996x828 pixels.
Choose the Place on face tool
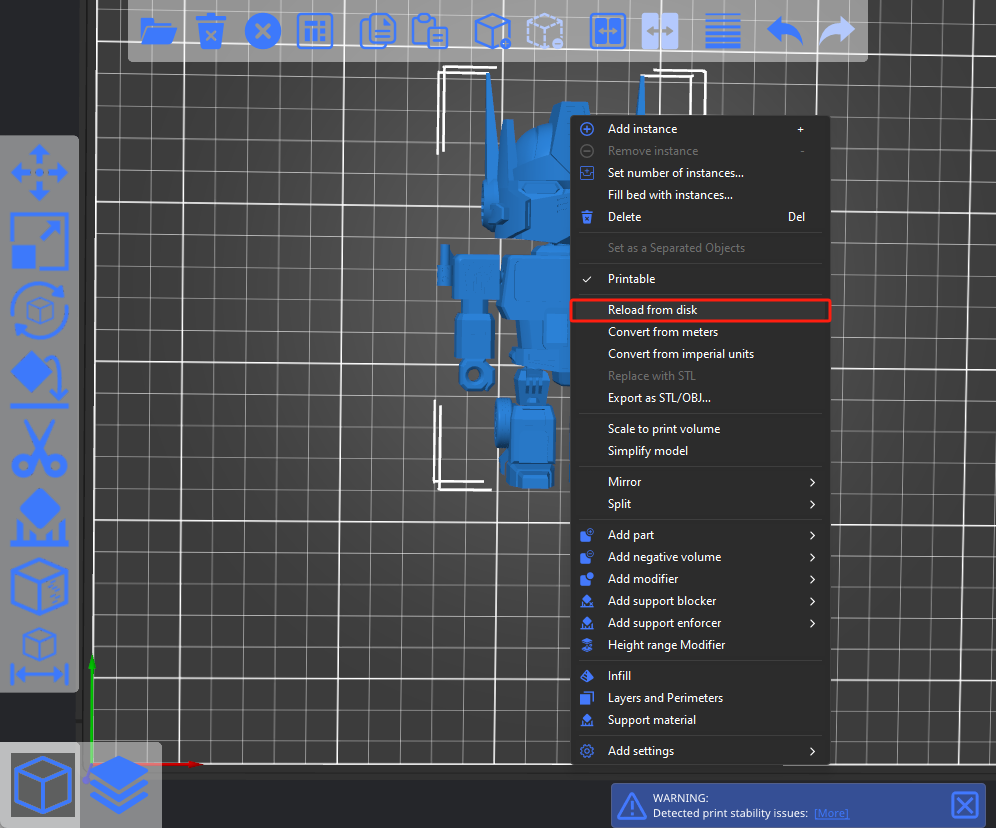(x=39, y=380)
